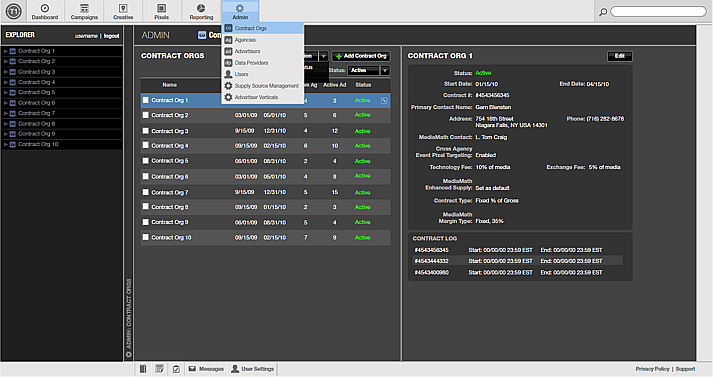
Task: Check the Contract Org 5 checkbox
Action: (146, 161)
